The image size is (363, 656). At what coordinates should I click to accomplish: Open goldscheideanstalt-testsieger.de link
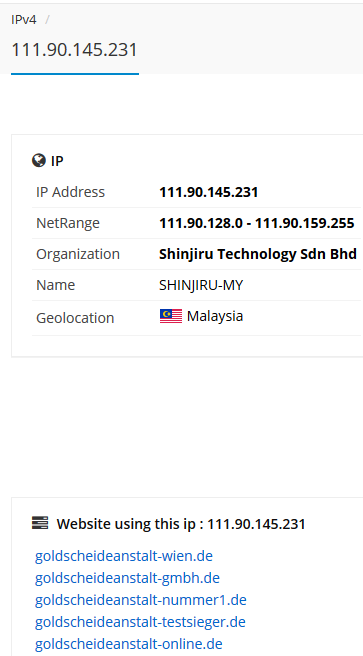140,622
